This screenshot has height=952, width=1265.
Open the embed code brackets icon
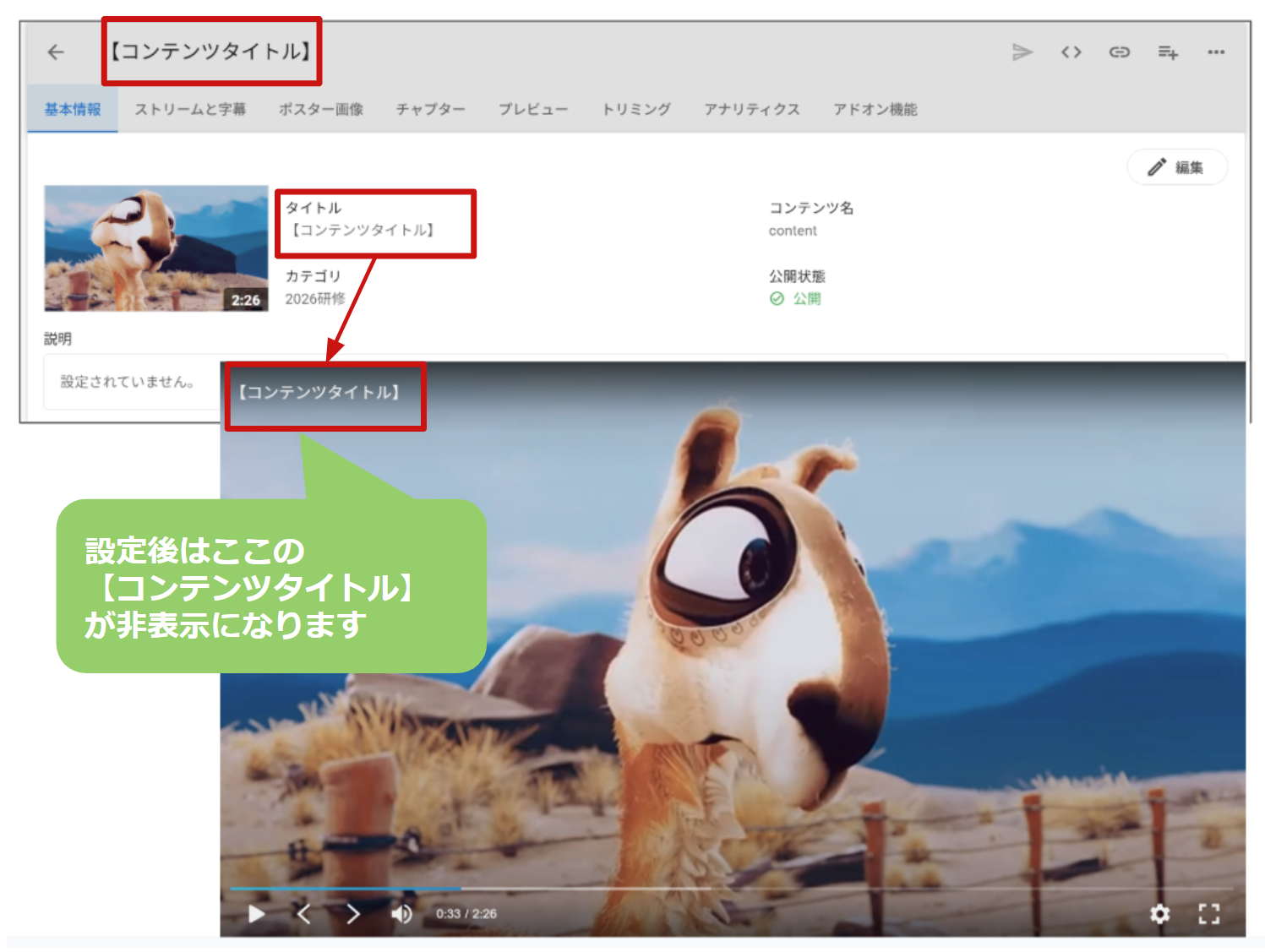click(1071, 52)
